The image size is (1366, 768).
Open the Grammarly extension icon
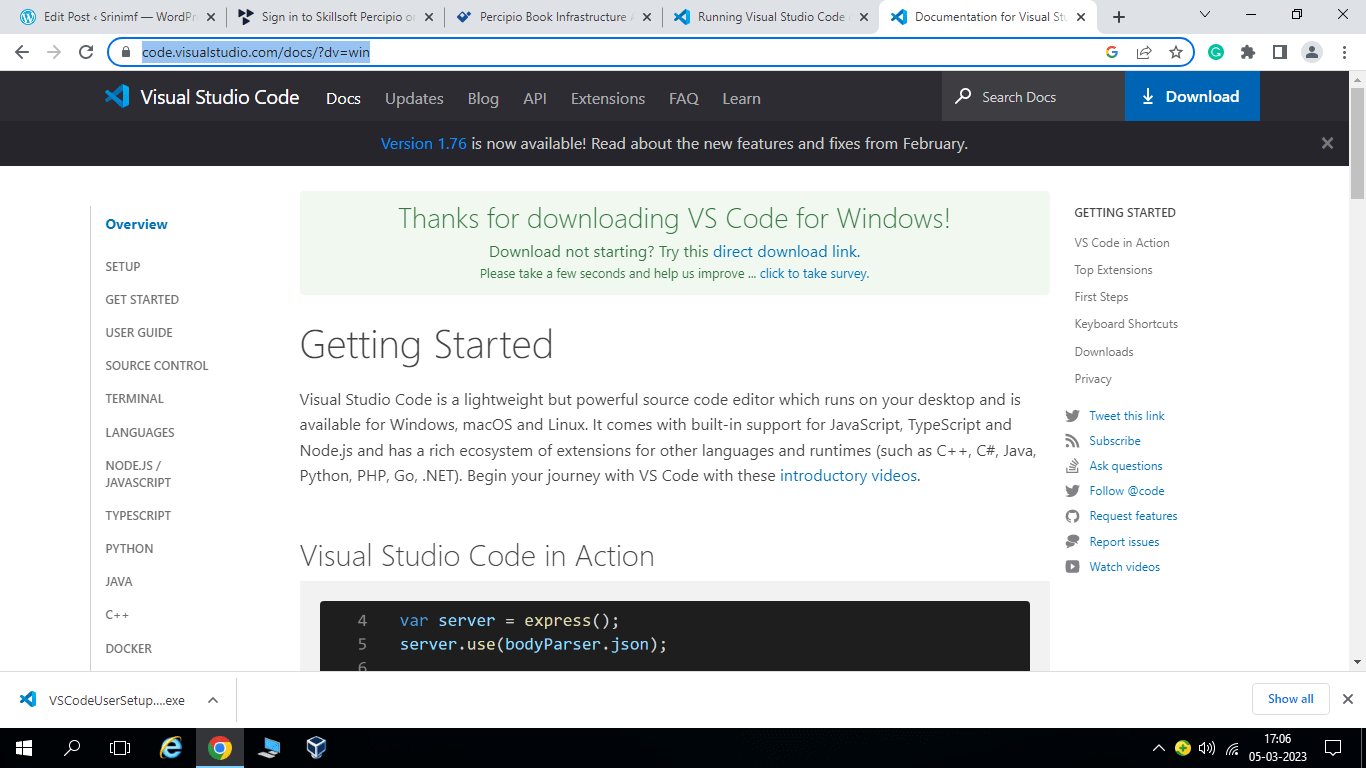tap(1216, 53)
